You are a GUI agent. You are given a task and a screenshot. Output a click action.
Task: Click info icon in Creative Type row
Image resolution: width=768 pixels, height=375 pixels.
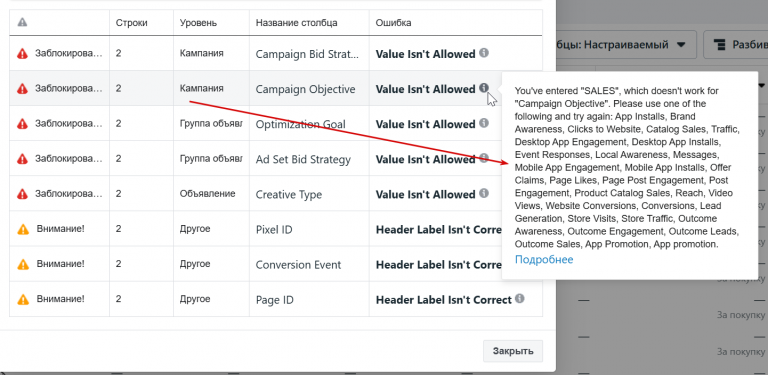[483, 193]
